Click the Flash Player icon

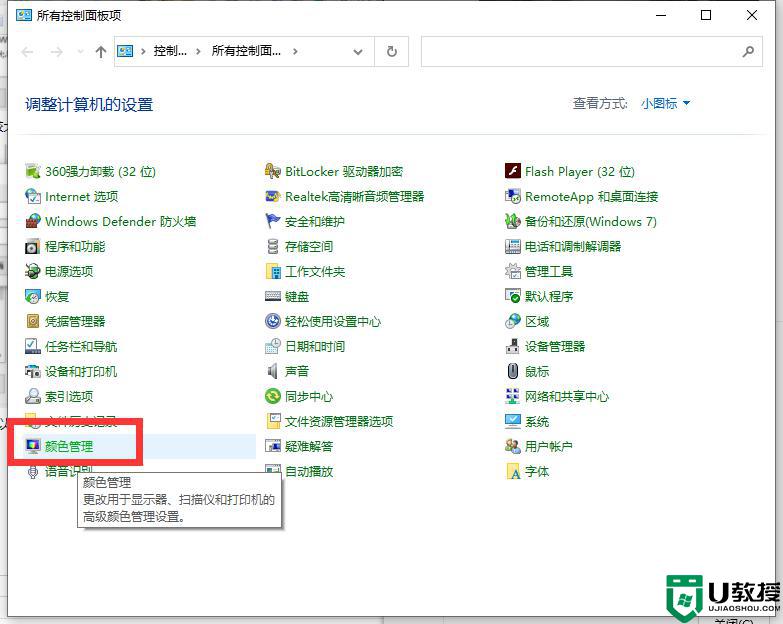(513, 171)
